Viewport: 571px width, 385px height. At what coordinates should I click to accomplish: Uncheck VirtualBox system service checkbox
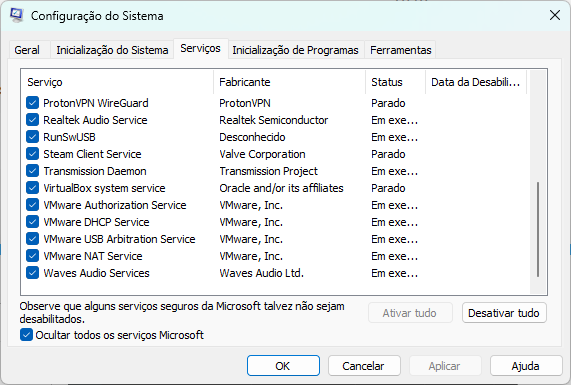coord(32,188)
